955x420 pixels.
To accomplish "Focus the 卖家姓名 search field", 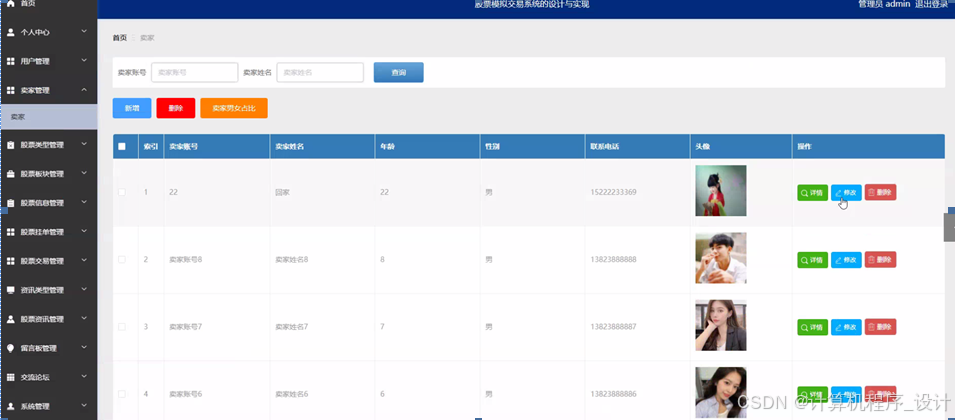I will (320, 72).
